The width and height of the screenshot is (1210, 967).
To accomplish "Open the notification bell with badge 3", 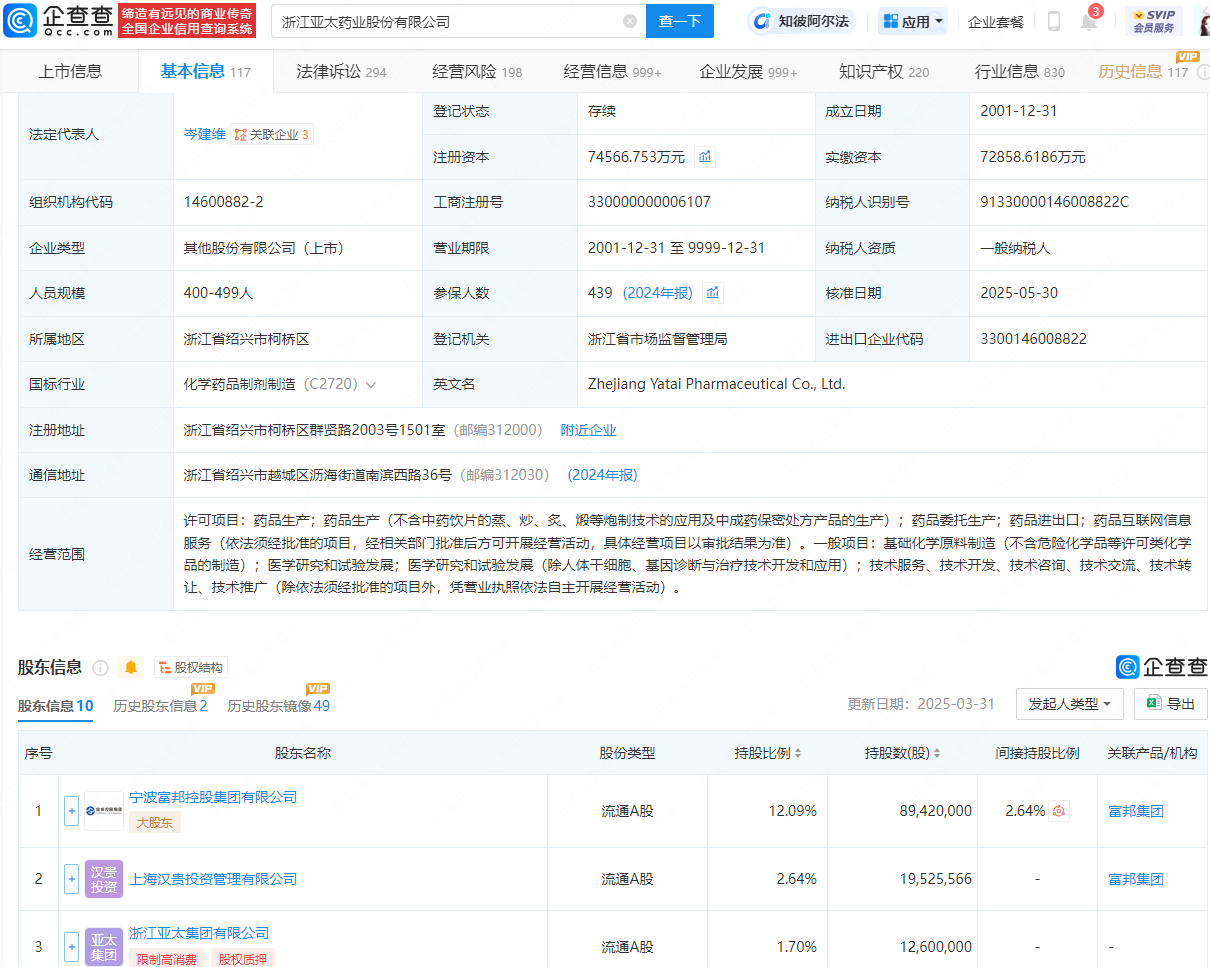I will click(x=1089, y=21).
